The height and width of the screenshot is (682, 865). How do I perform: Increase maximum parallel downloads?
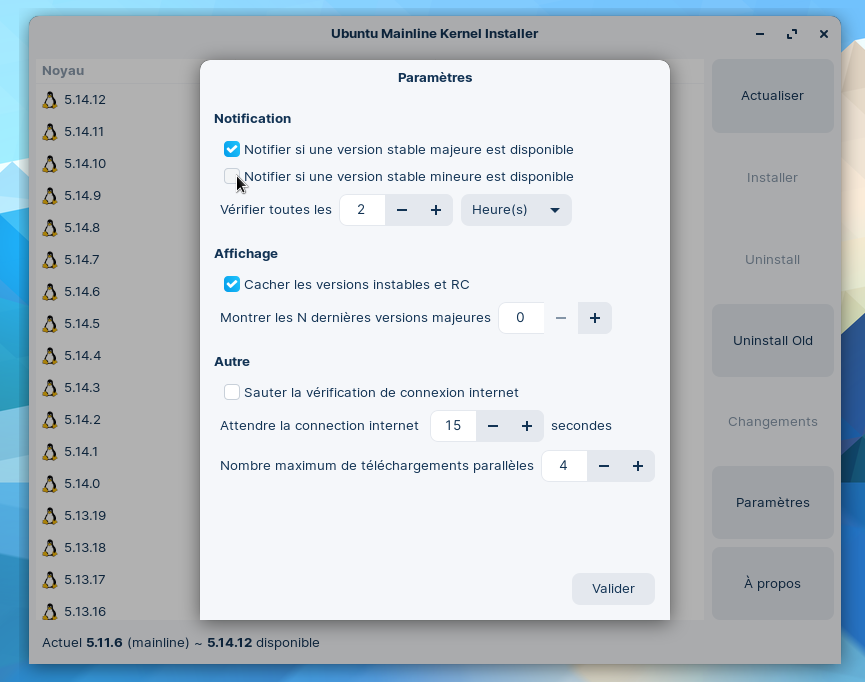coord(637,466)
